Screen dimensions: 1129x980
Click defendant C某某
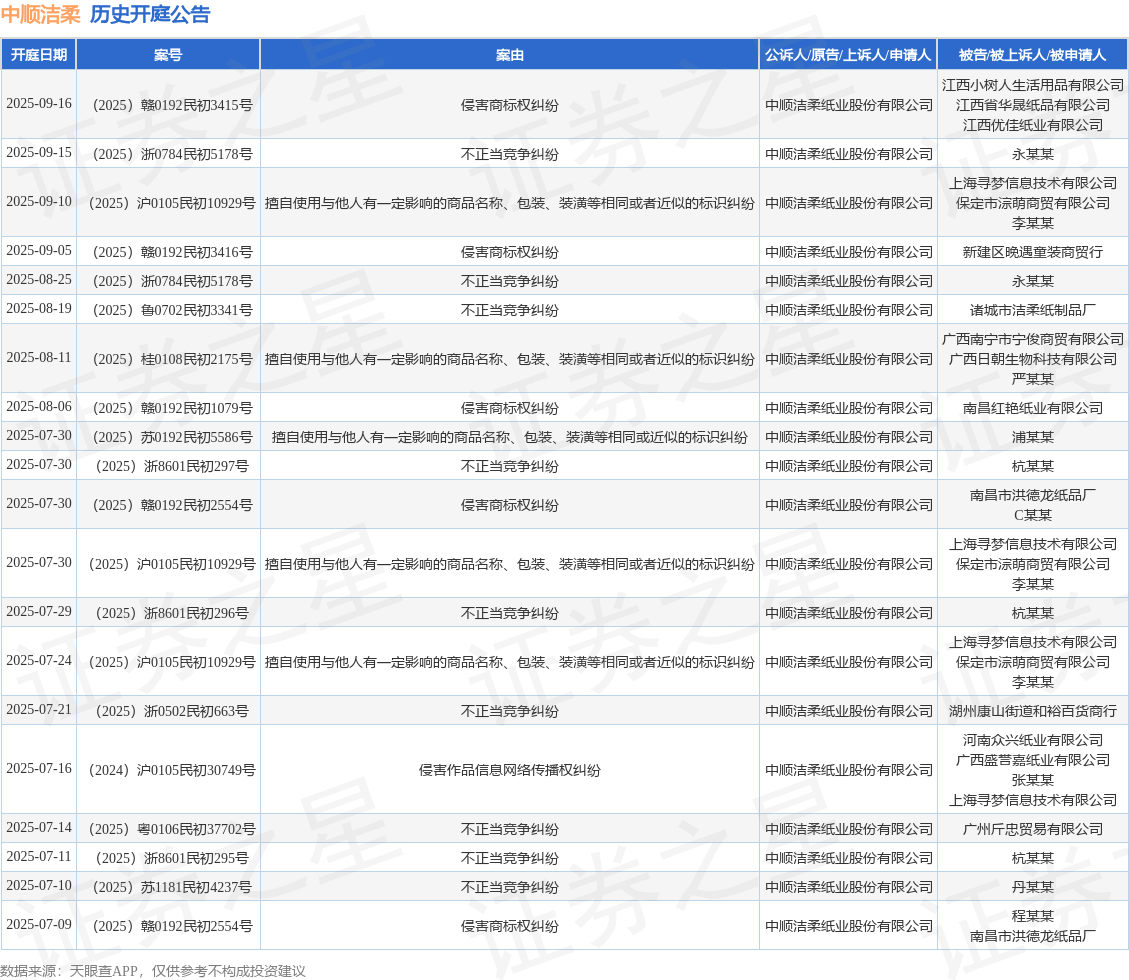1033,514
